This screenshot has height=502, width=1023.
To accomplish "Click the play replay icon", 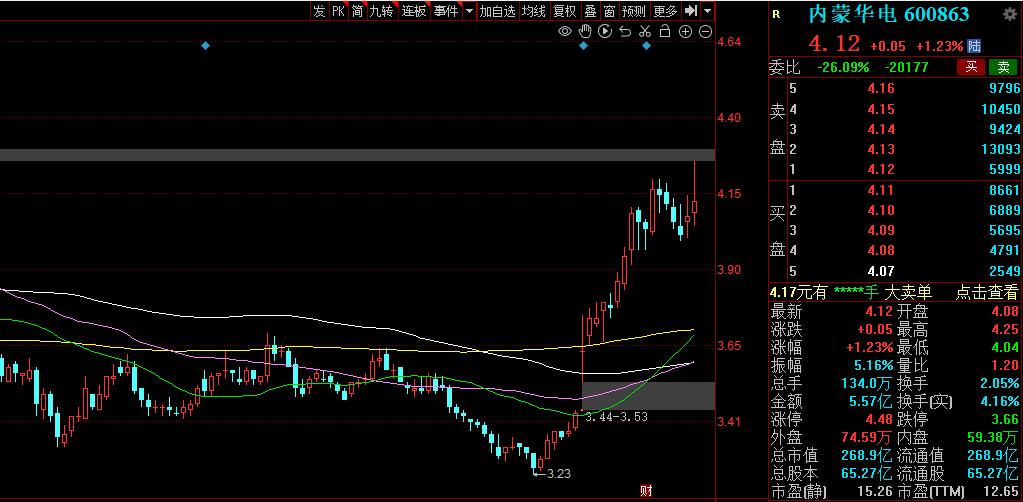I will point(605,32).
